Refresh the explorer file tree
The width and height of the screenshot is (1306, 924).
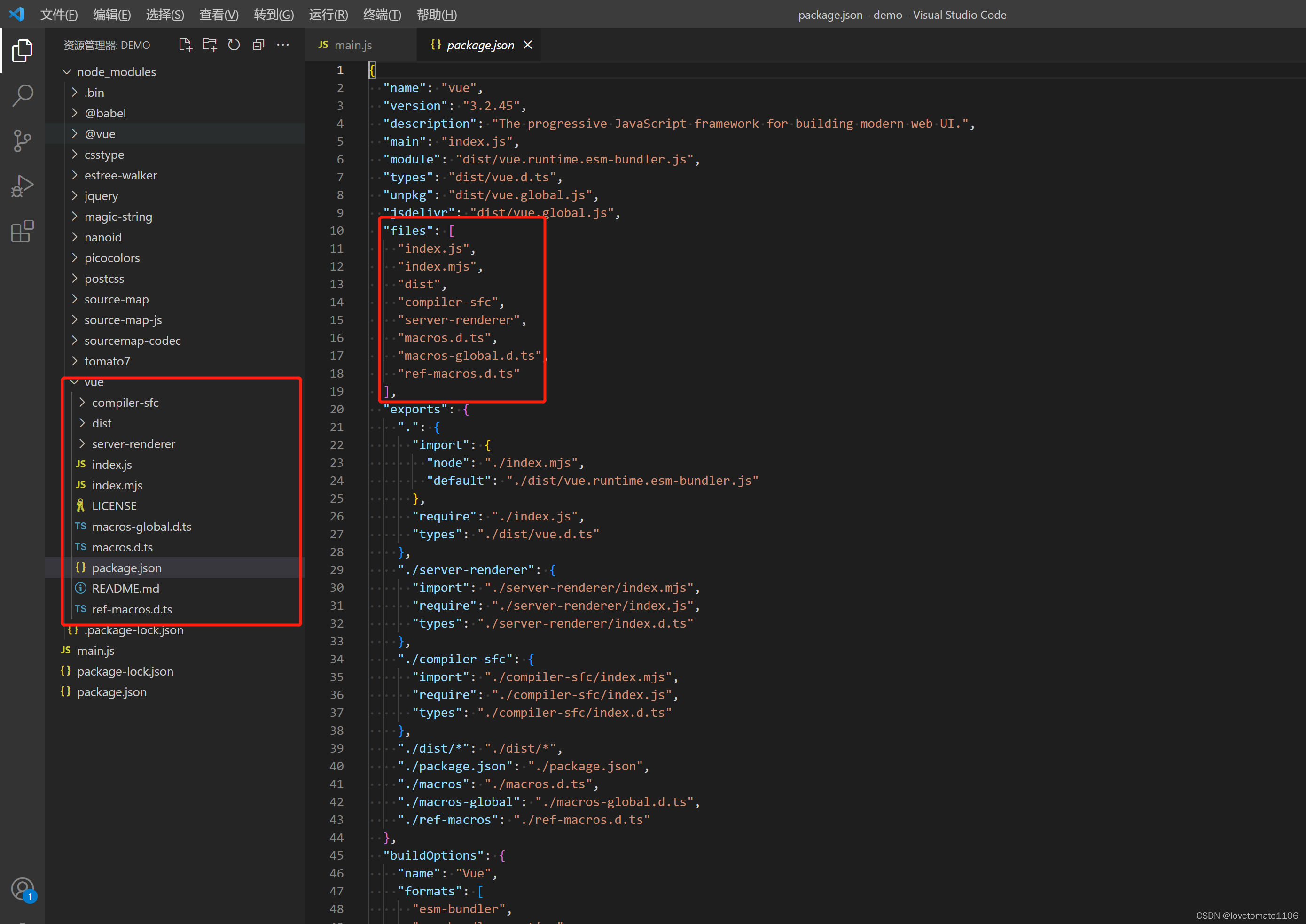point(234,45)
